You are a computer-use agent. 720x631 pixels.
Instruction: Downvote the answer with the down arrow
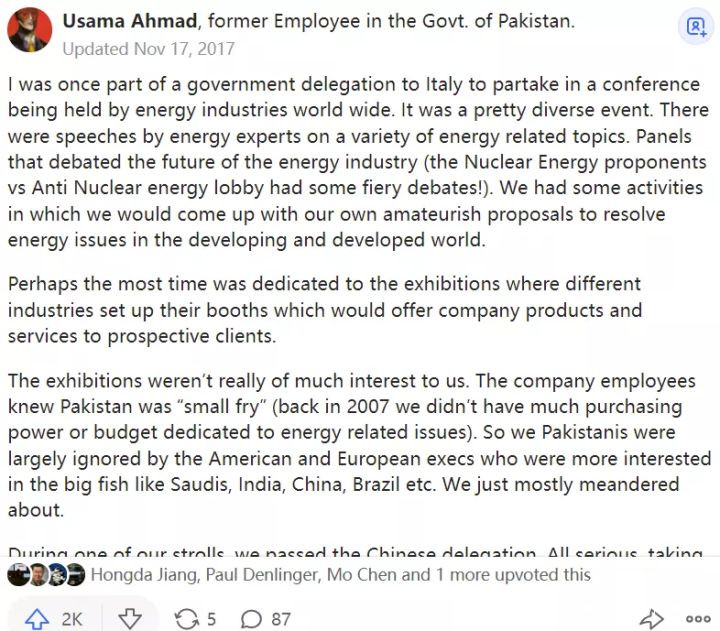coord(130,618)
